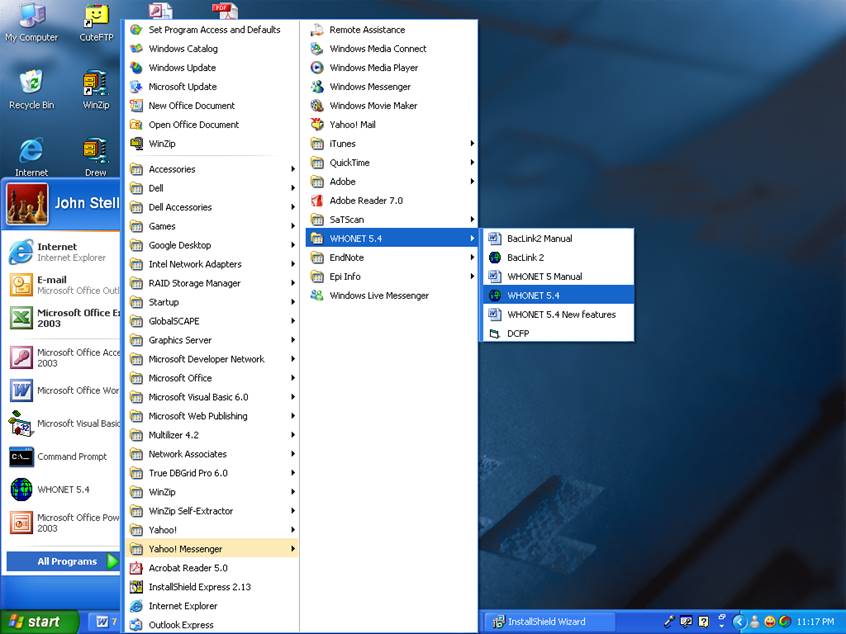Screen dimensions: 846x634
Task: Click the Windows start button
Action: 35,621
